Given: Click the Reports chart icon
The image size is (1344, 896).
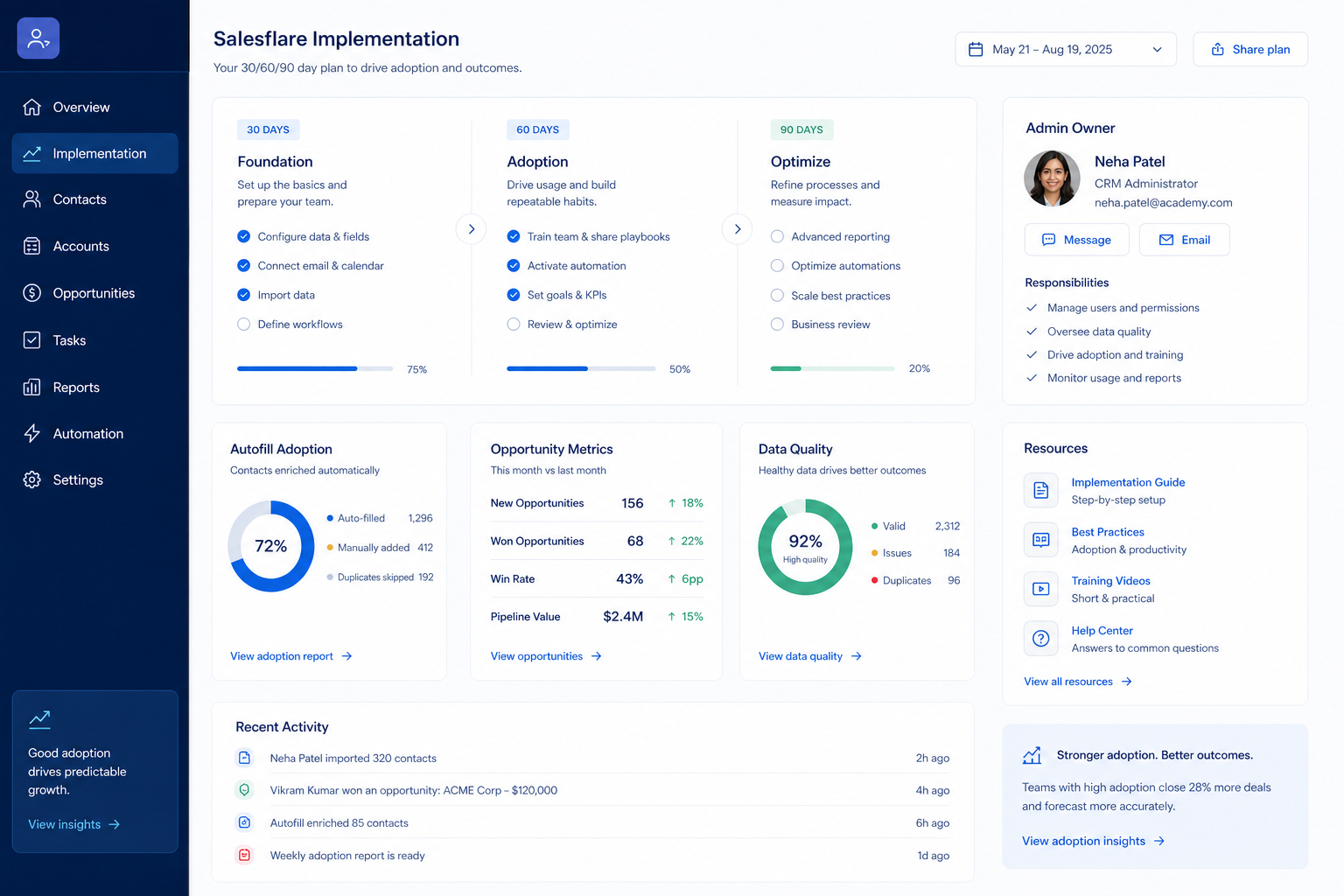Looking at the screenshot, I should click(32, 387).
